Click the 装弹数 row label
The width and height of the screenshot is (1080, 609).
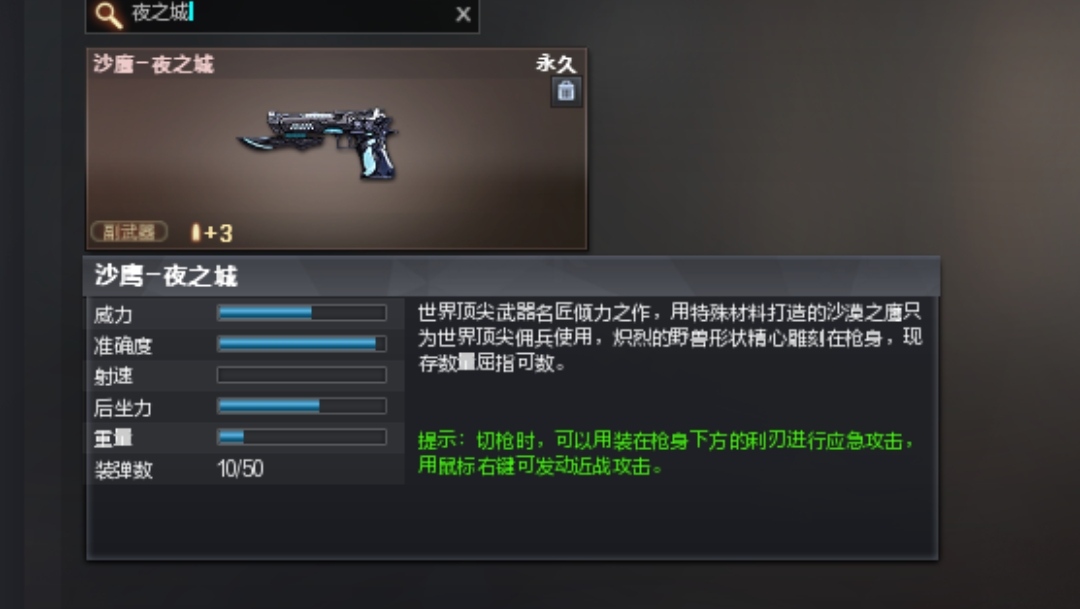pos(123,470)
